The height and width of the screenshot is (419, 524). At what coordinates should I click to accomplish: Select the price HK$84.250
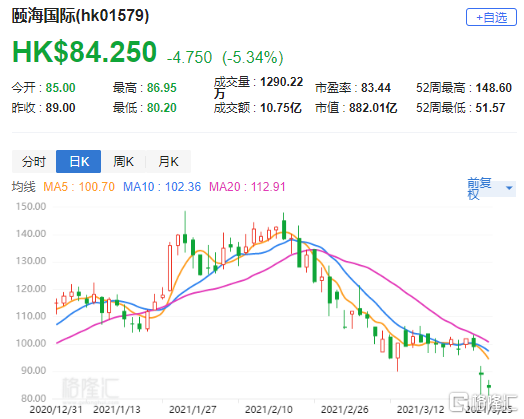click(x=84, y=52)
